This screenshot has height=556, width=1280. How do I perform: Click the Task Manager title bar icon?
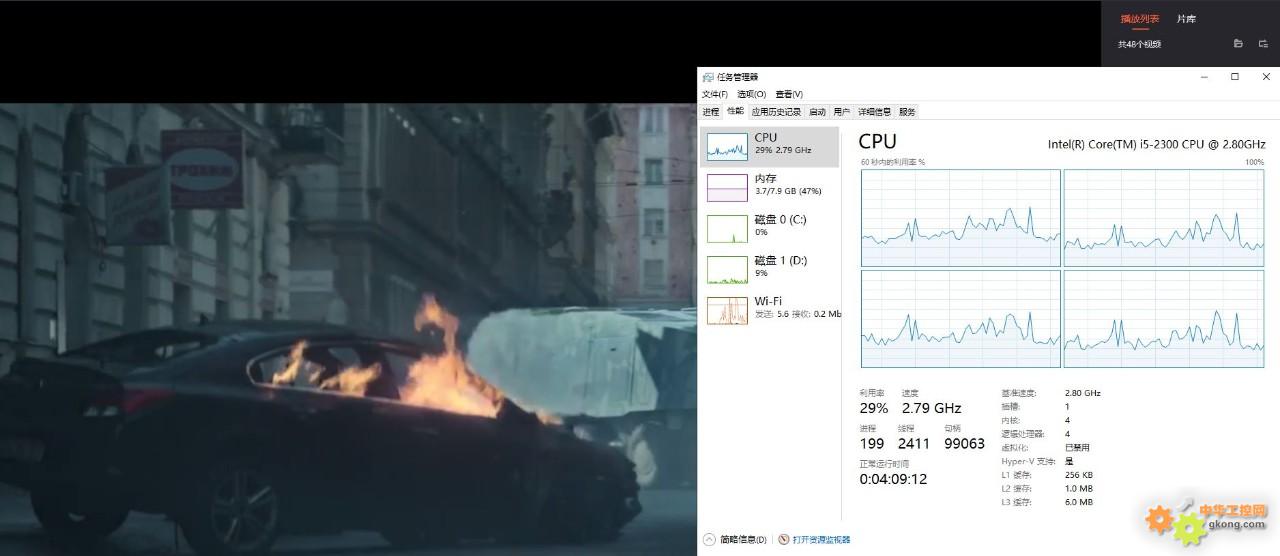tap(708, 77)
